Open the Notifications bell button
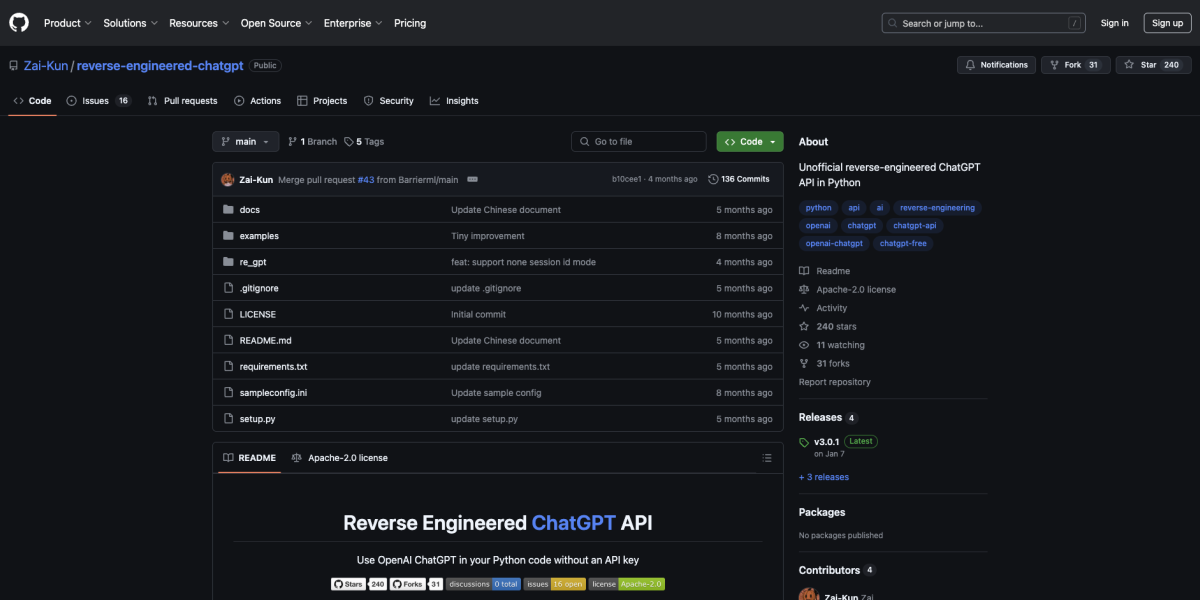The width and height of the screenshot is (1200, 600). click(x=996, y=65)
